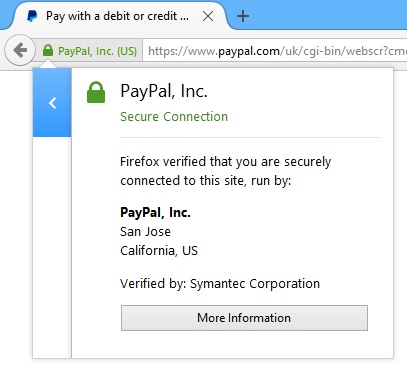Click the 'PayPal, Inc.' panel heading
The width and height of the screenshot is (407, 371).
[164, 91]
